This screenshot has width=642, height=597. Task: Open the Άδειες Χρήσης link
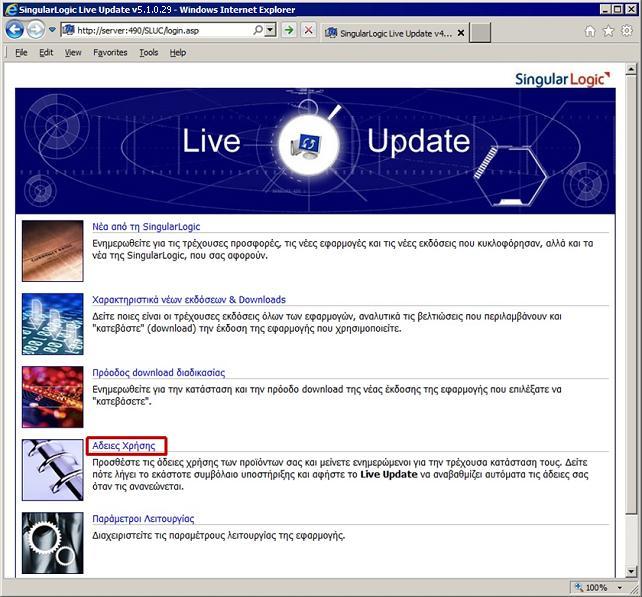point(124,445)
